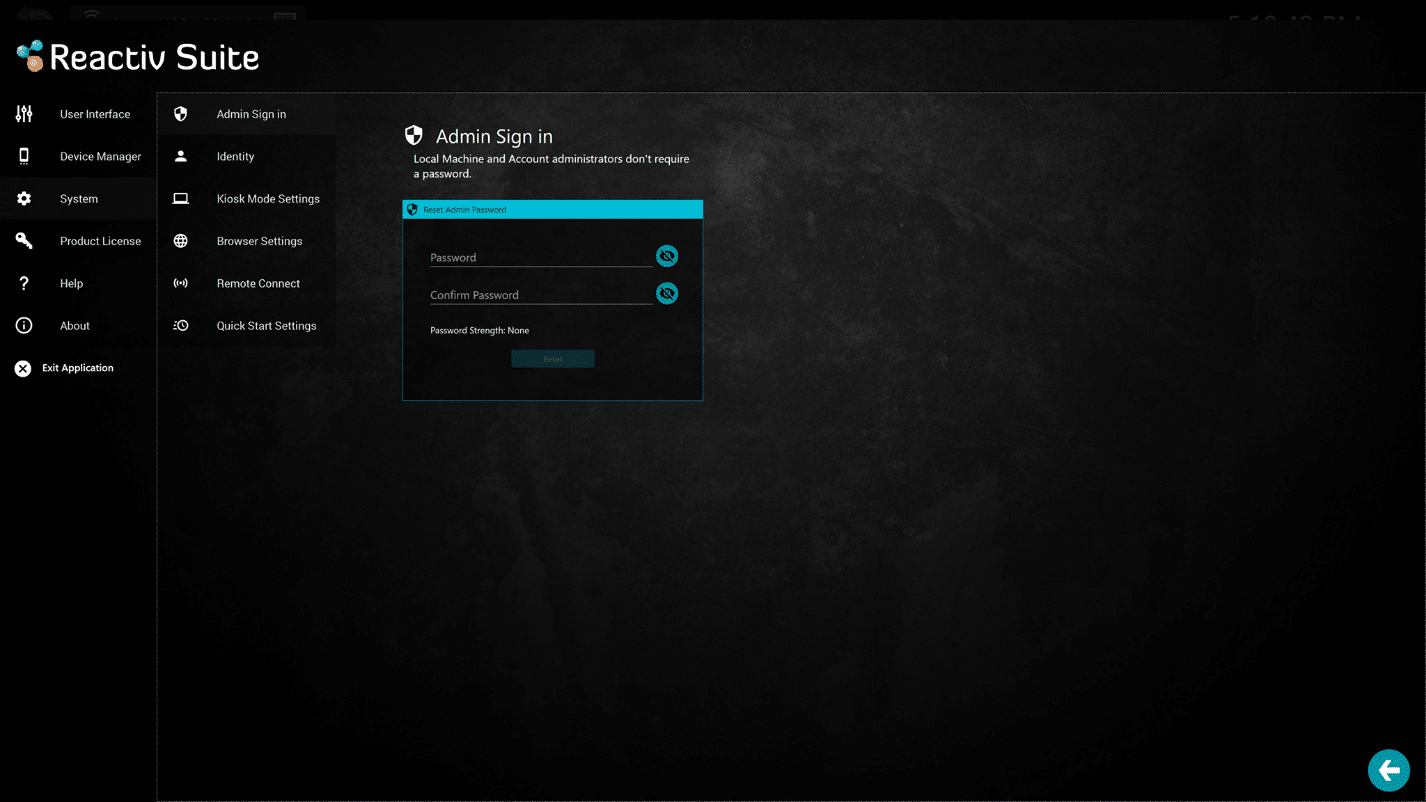Screen dimensions: 1426x802
Task: Open Quick Start Settings
Action: (x=247, y=326)
